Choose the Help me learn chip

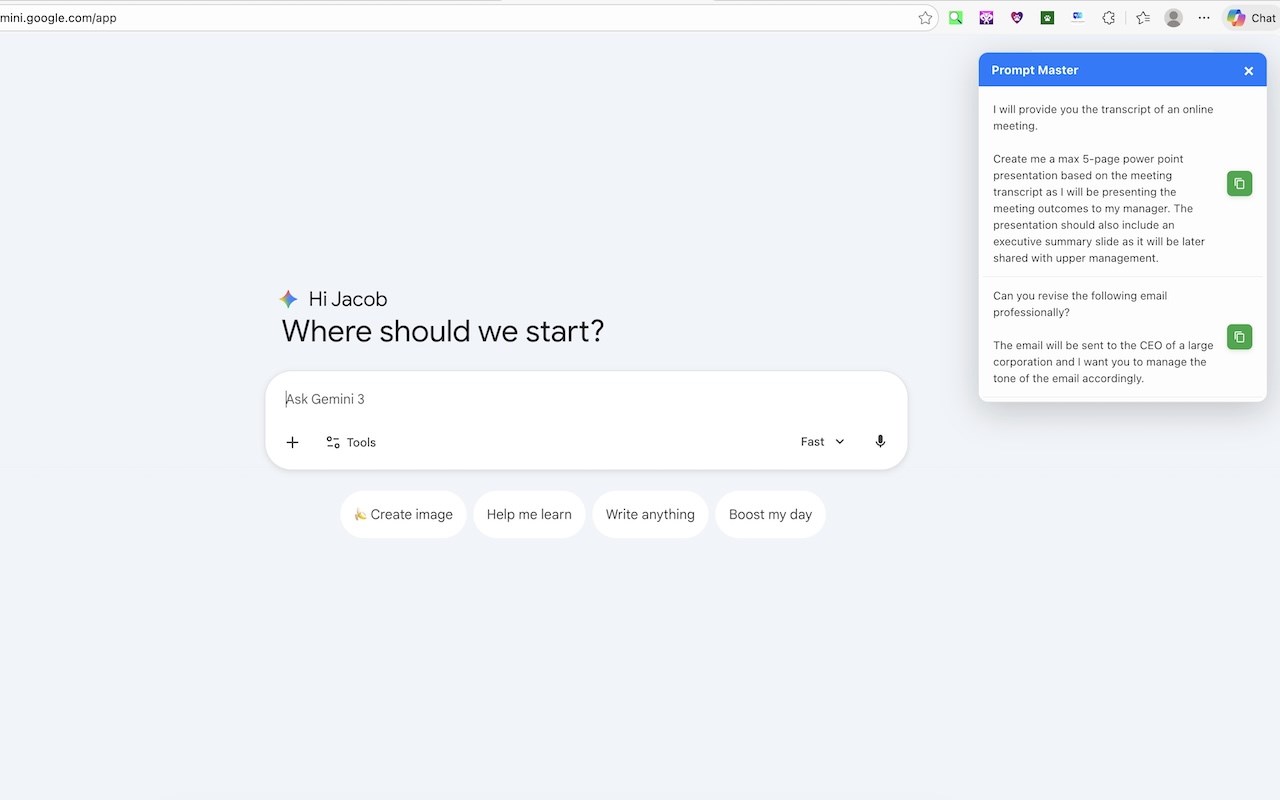(x=529, y=514)
